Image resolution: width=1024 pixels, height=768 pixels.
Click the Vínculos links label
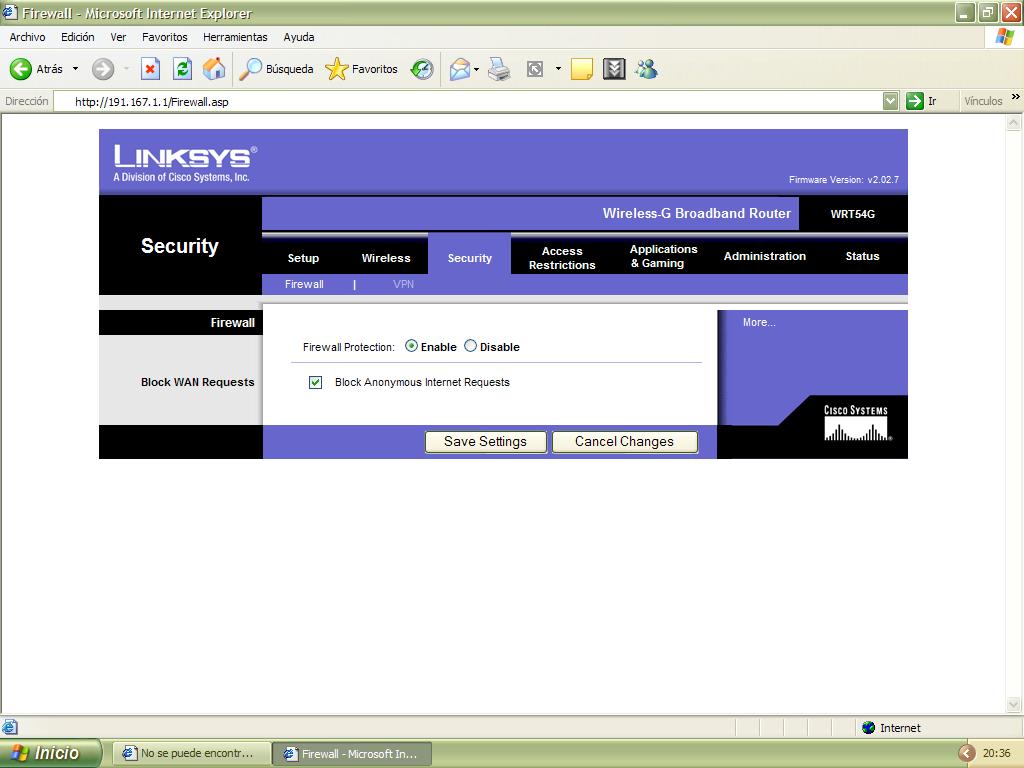coord(983,101)
